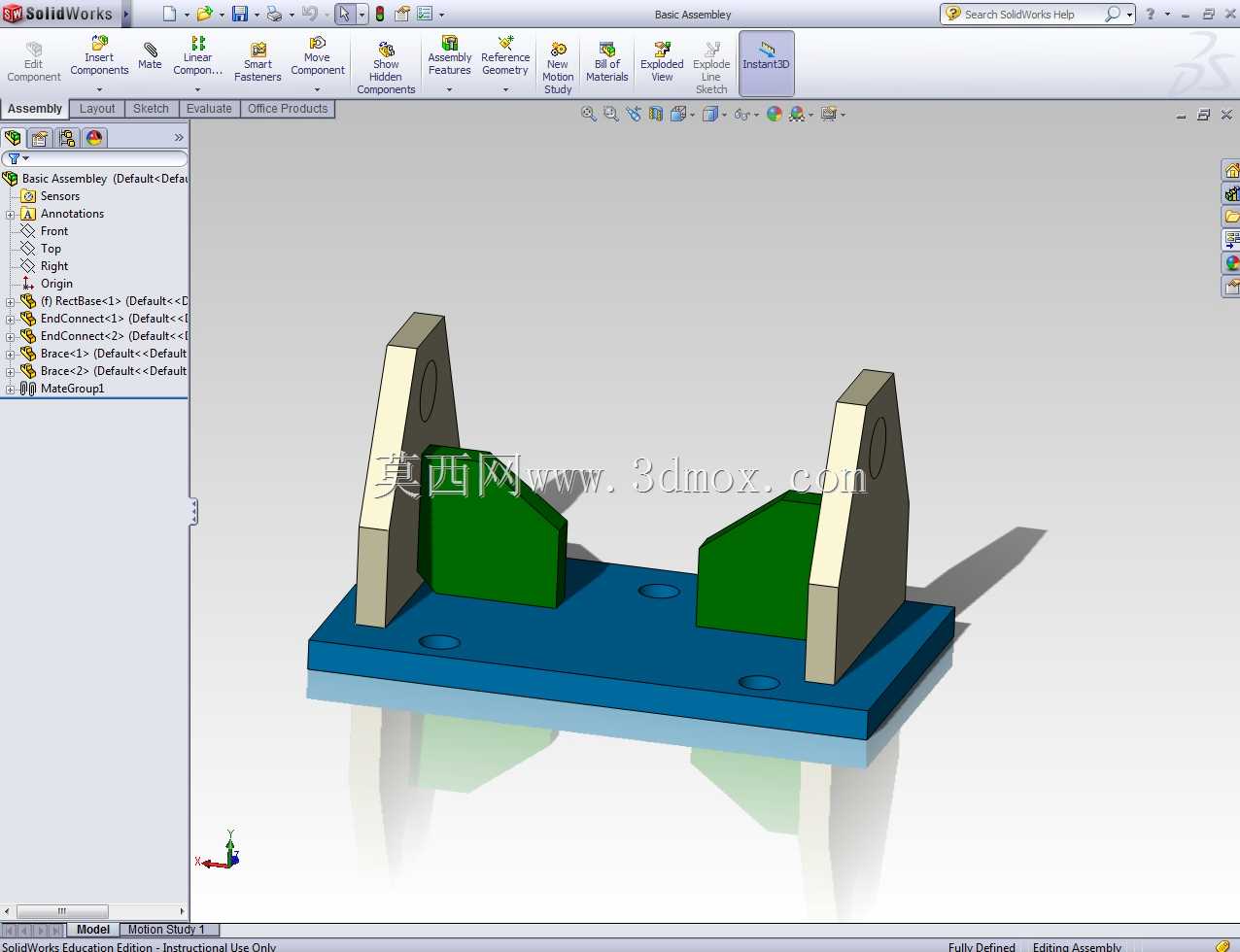Open SolidWorks Resources home task pane
The width and height of the screenshot is (1240, 952).
[1231, 171]
